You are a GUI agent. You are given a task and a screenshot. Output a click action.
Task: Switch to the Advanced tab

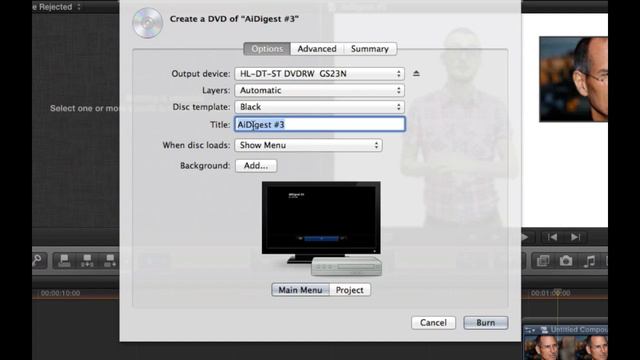coord(317,49)
